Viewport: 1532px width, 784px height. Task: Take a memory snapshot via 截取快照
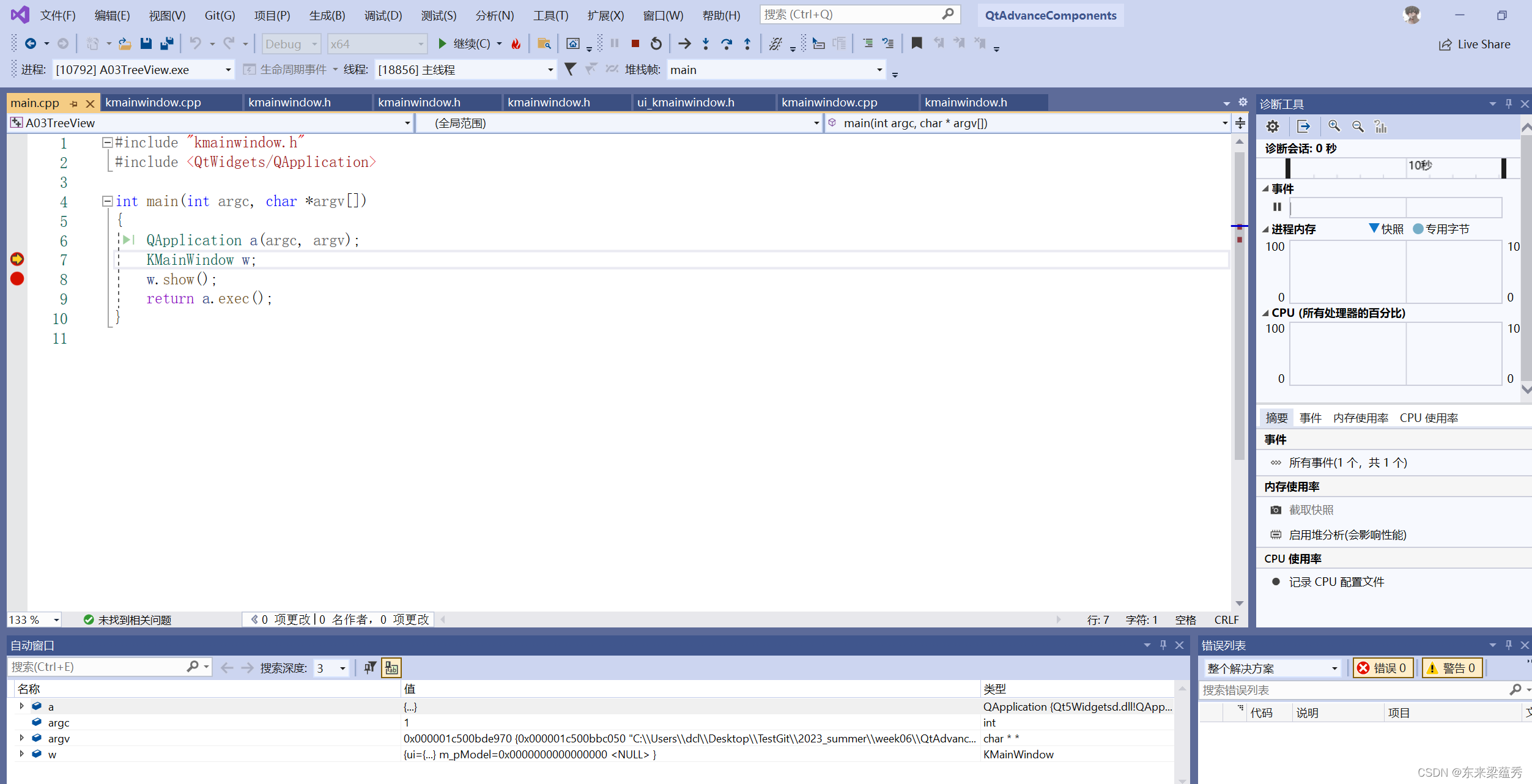[1311, 510]
